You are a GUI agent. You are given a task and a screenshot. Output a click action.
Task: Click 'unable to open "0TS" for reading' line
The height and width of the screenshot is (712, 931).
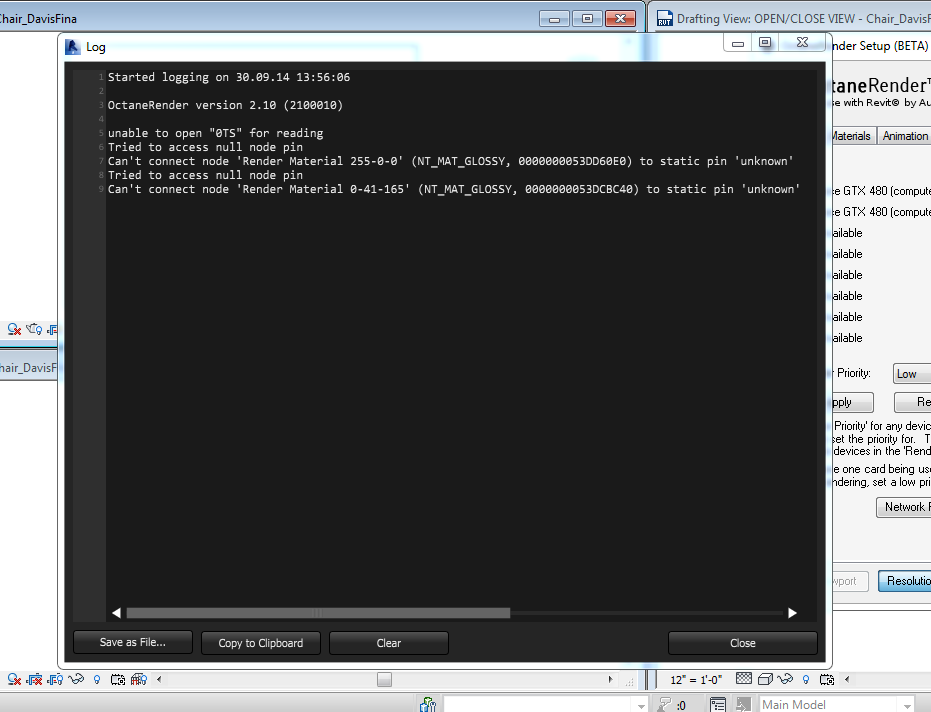pos(216,133)
